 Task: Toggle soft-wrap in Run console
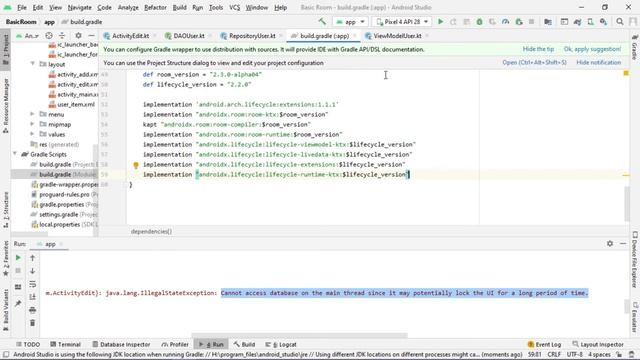[33, 284]
